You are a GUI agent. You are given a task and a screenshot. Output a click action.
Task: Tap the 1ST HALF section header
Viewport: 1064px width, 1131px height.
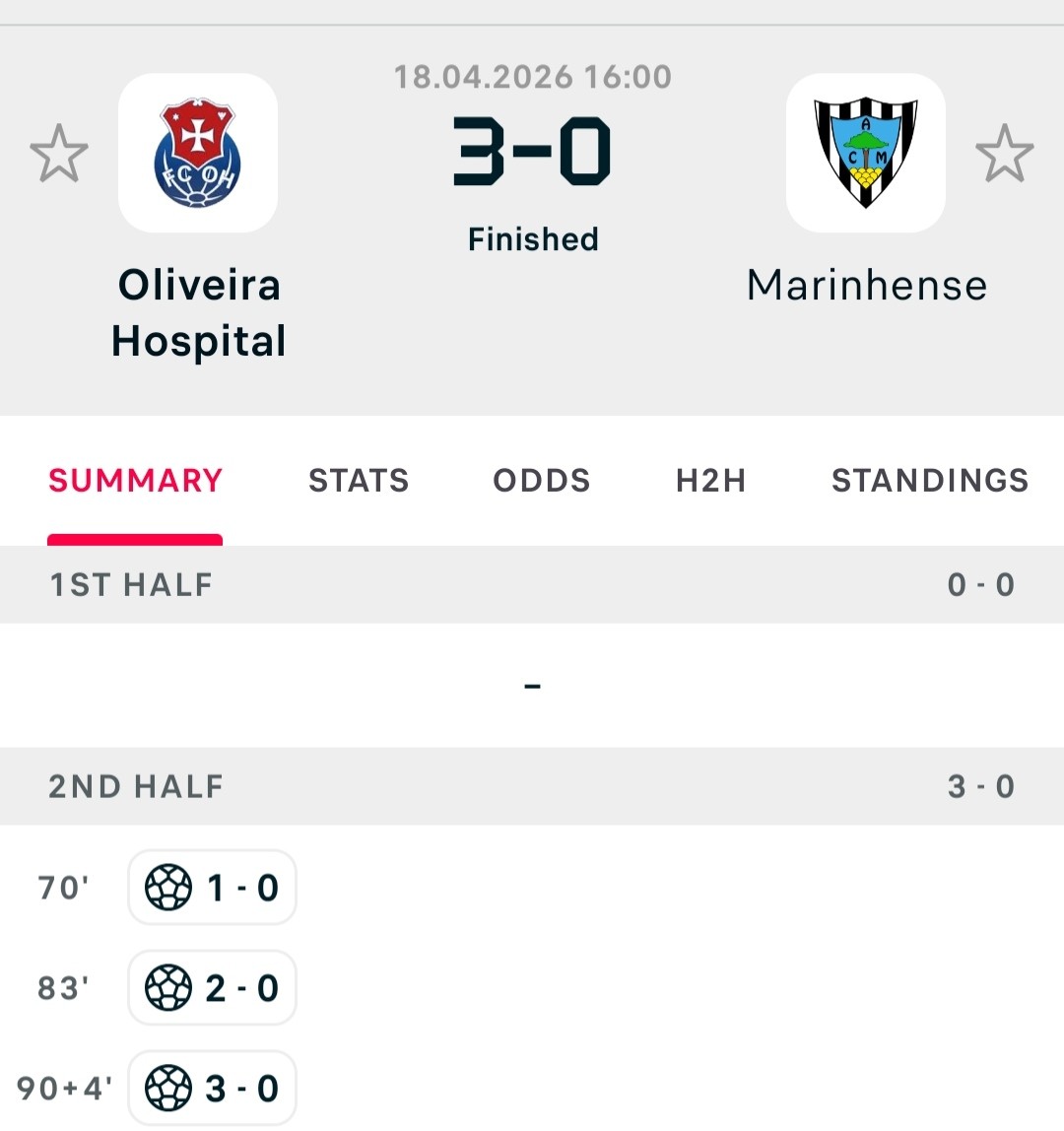pyautogui.click(x=532, y=584)
